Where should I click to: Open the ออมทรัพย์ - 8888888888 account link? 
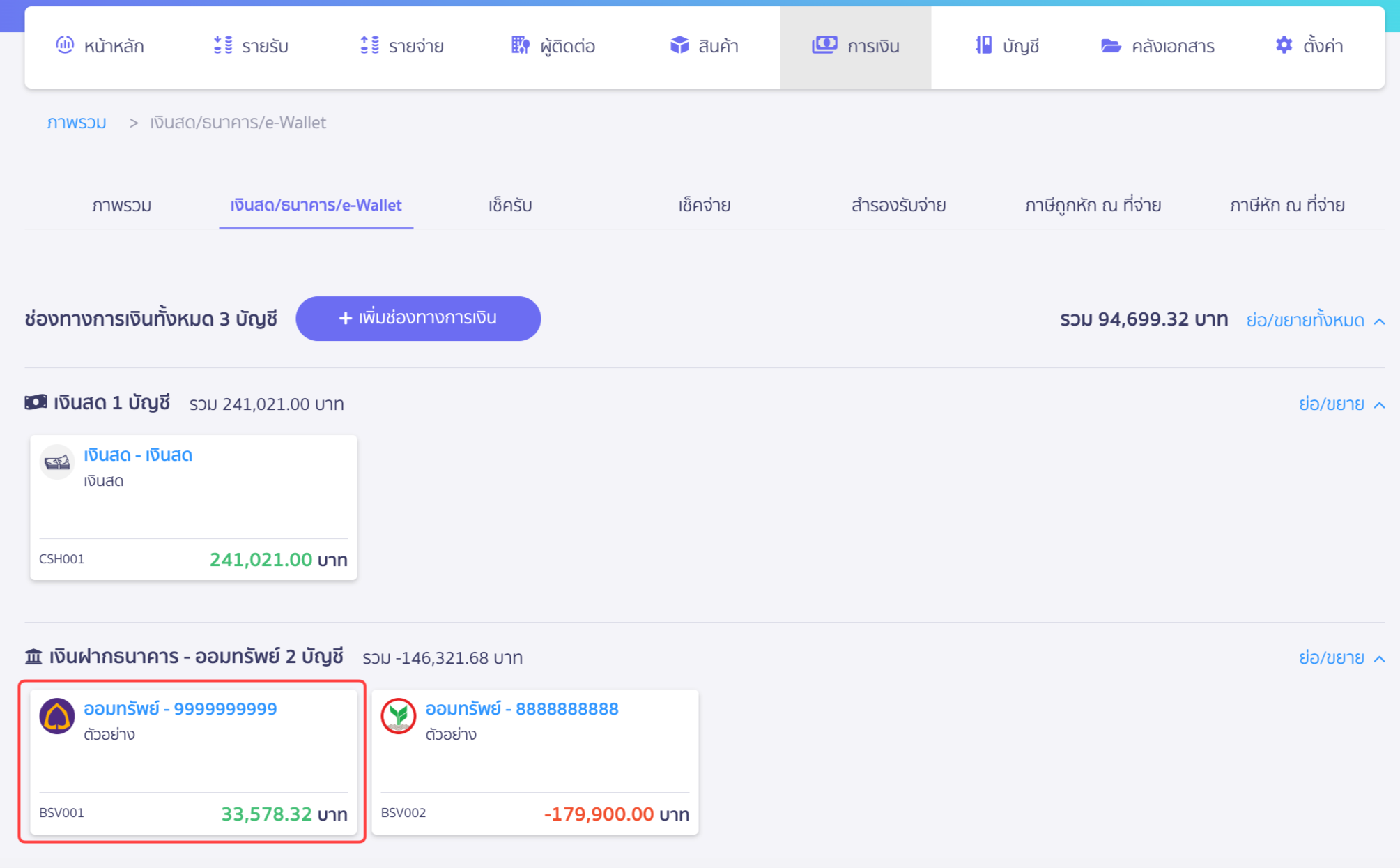522,709
